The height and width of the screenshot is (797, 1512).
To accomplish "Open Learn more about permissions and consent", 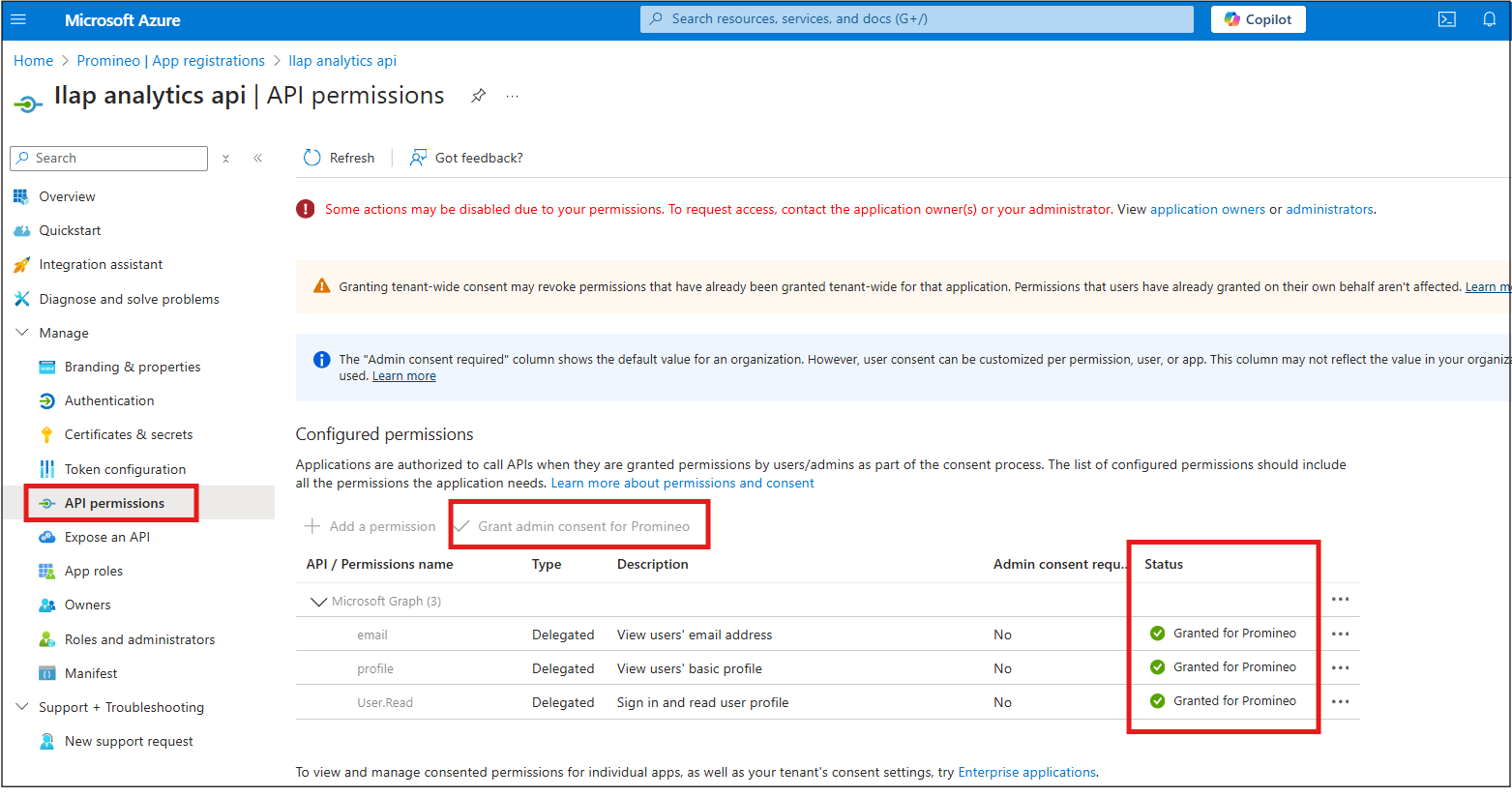I will point(683,483).
